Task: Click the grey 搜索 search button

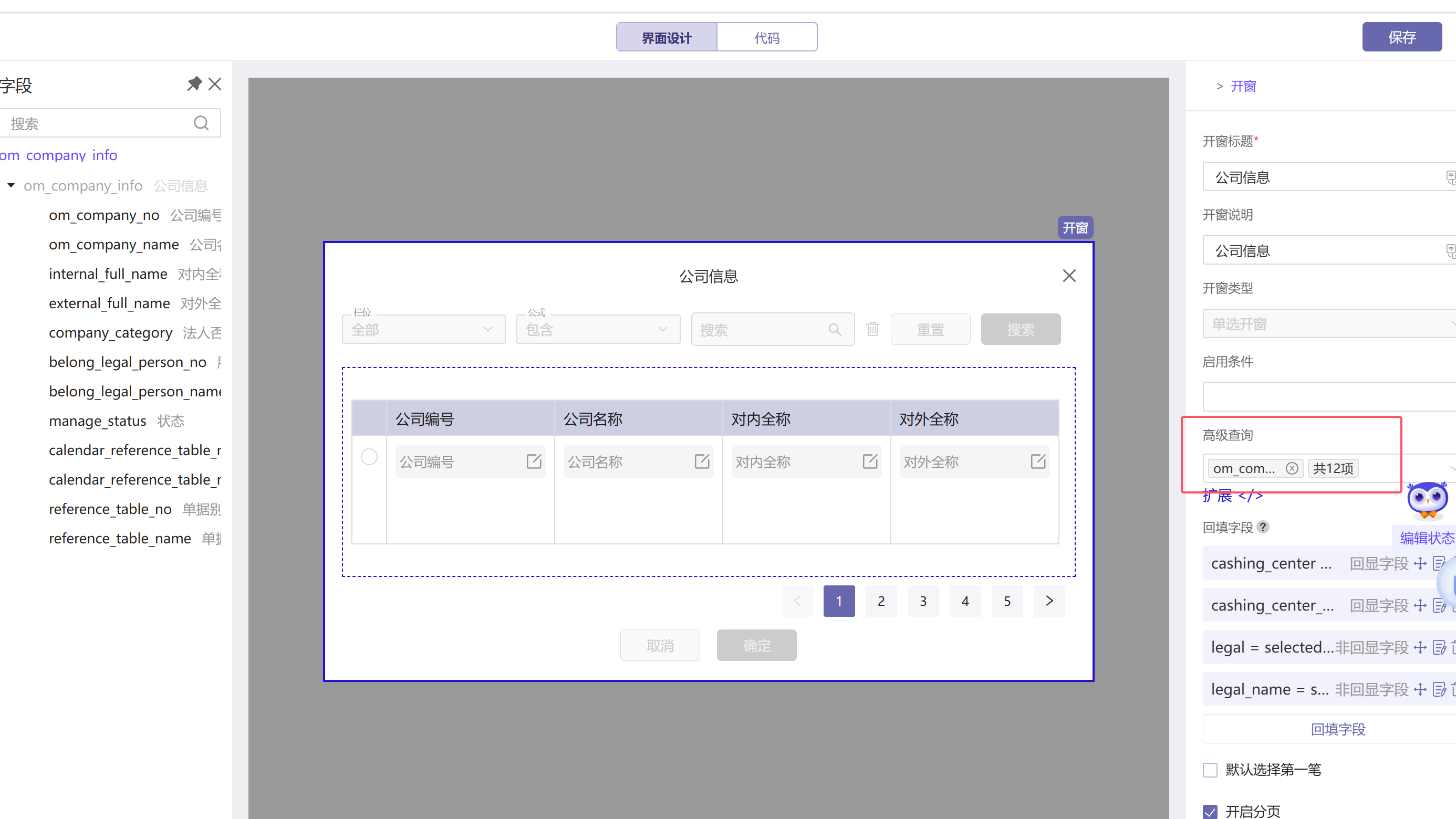Action: click(1021, 329)
